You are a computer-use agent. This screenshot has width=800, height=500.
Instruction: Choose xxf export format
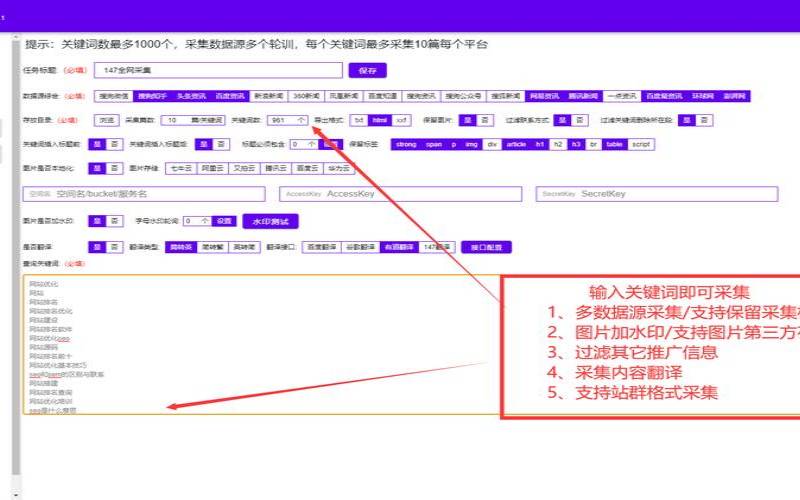(x=402, y=120)
